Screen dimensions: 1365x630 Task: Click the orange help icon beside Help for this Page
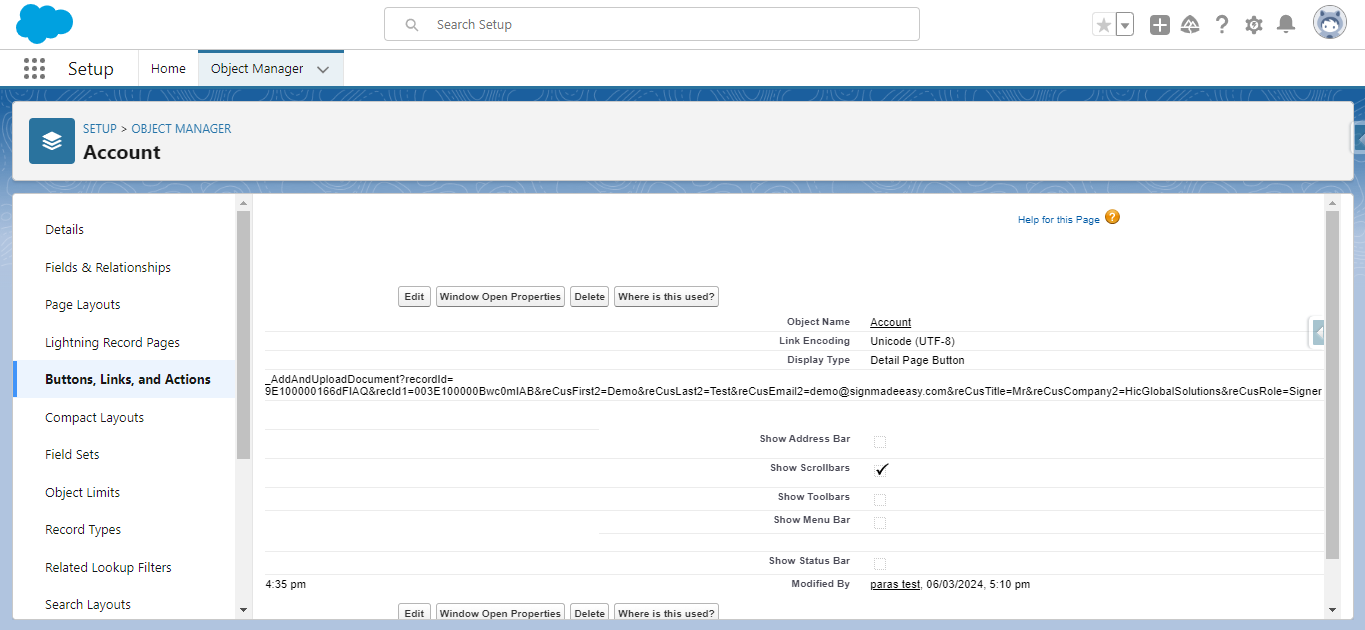click(1112, 217)
